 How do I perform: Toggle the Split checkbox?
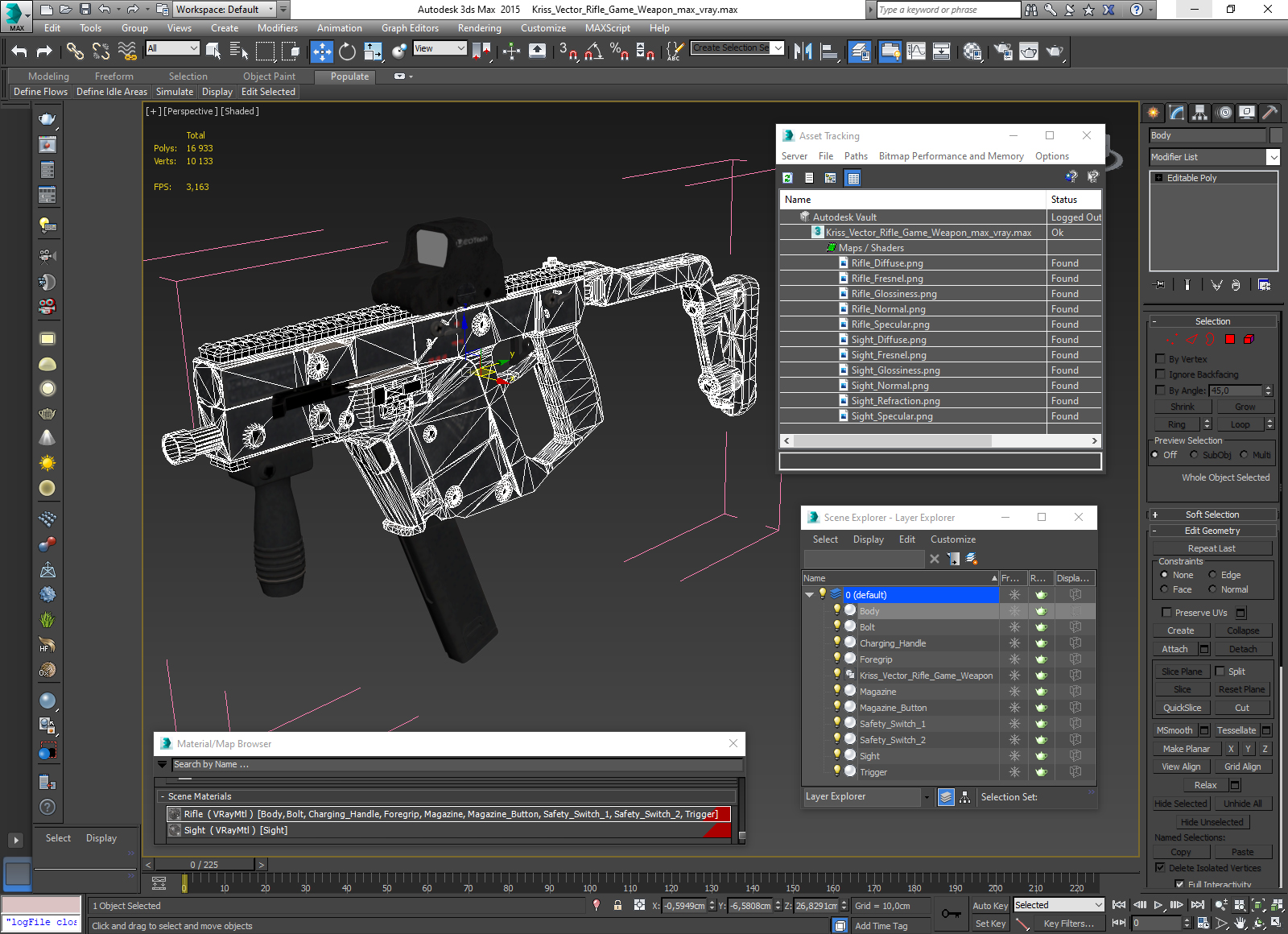coord(1220,672)
